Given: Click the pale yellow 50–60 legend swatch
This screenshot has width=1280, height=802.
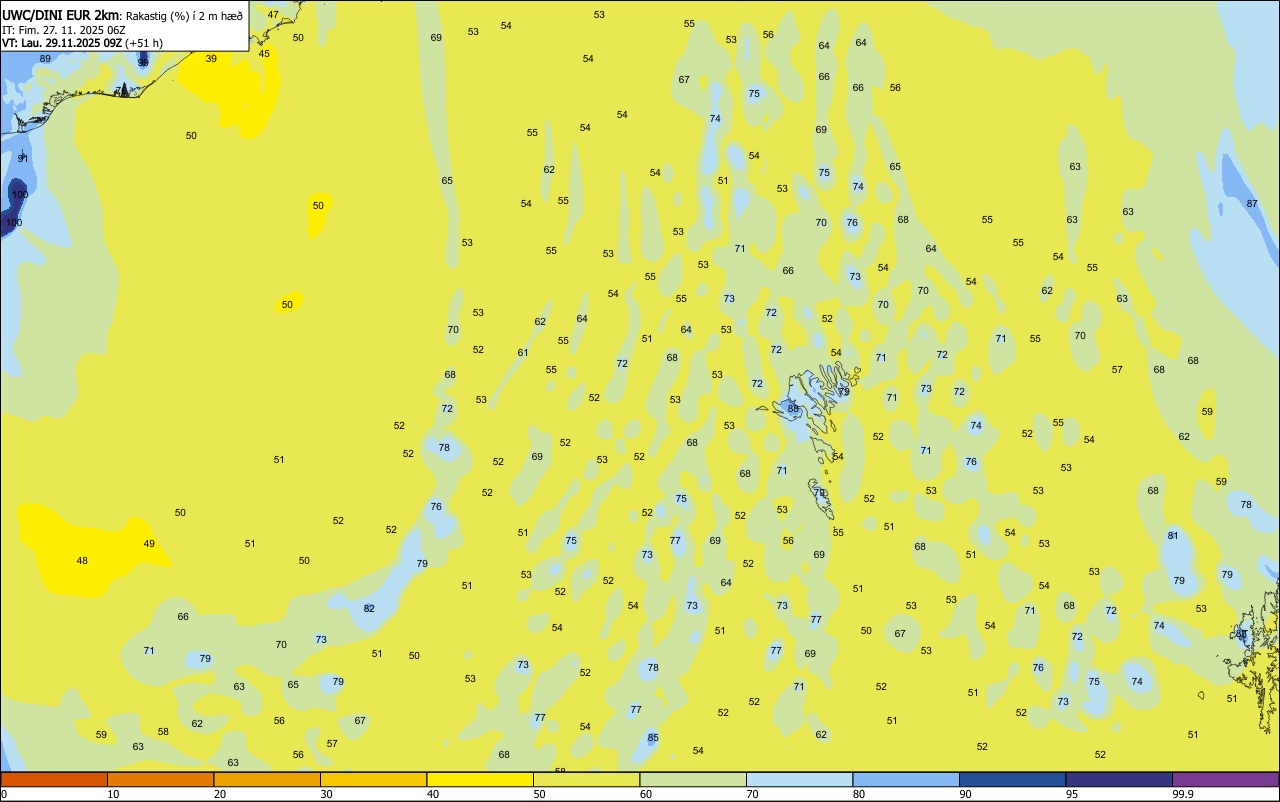Looking at the screenshot, I should pos(586,779).
